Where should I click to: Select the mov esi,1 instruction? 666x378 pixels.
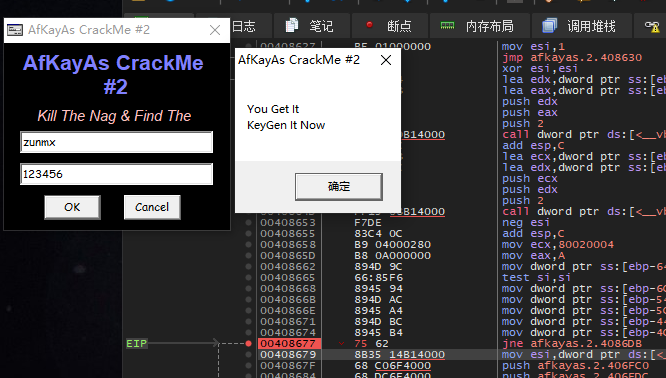(533, 47)
